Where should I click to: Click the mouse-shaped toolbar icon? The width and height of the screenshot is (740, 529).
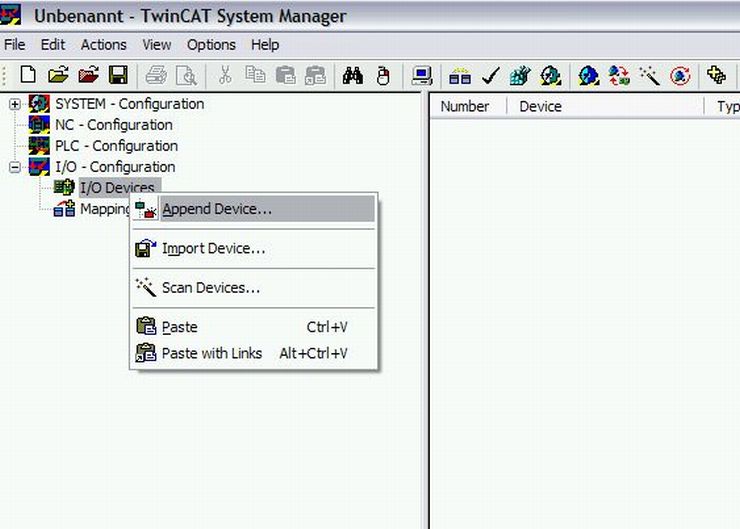383,75
